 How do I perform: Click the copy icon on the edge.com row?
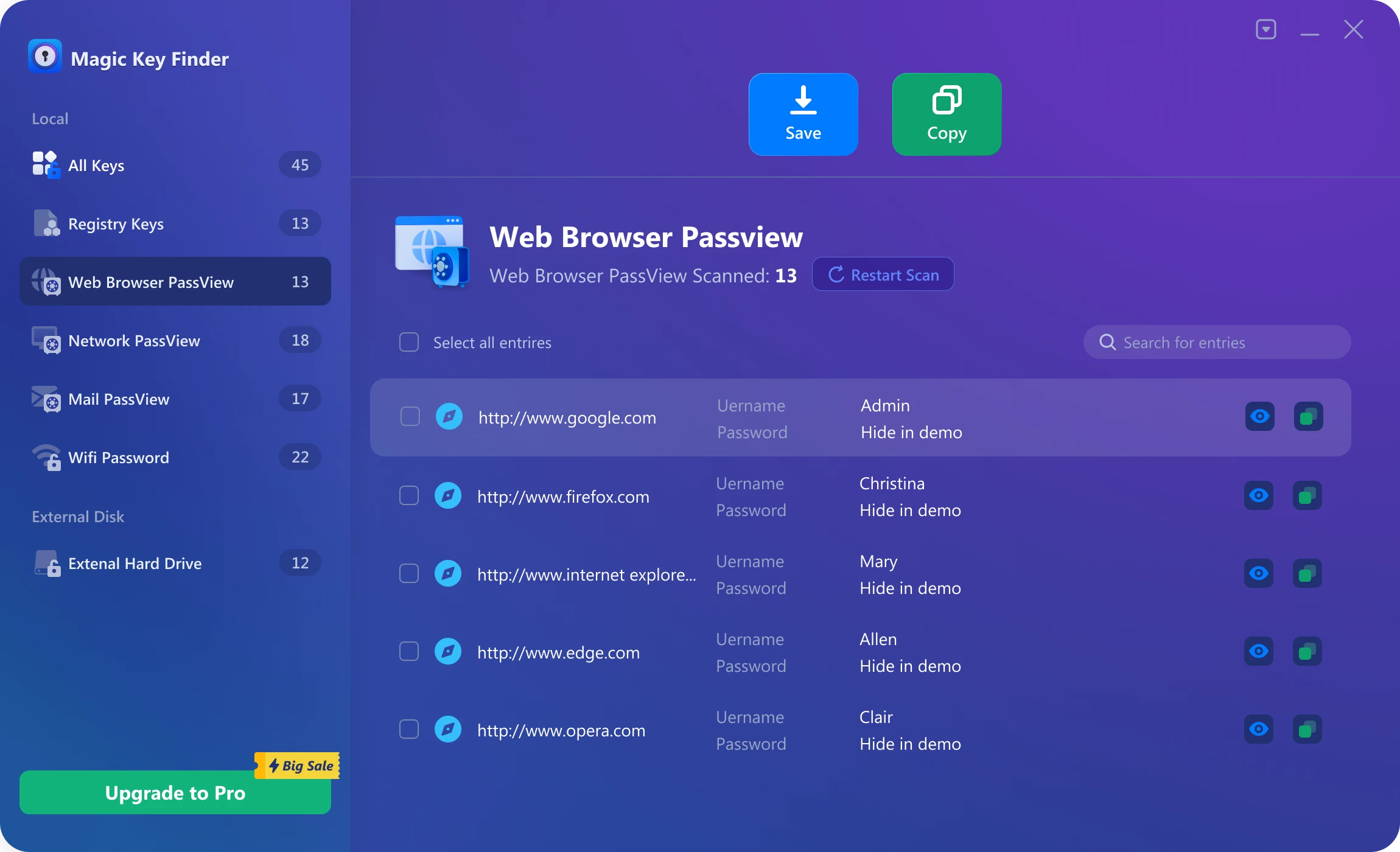1307,651
